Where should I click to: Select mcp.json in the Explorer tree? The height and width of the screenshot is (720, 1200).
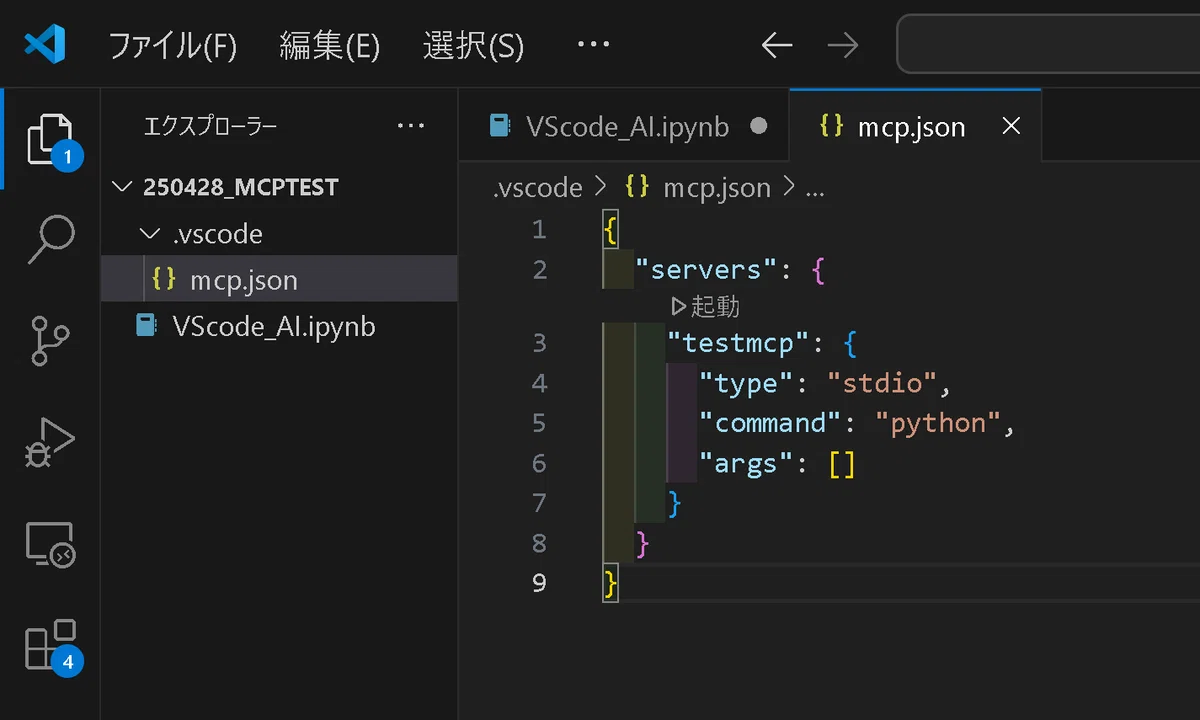coord(280,280)
